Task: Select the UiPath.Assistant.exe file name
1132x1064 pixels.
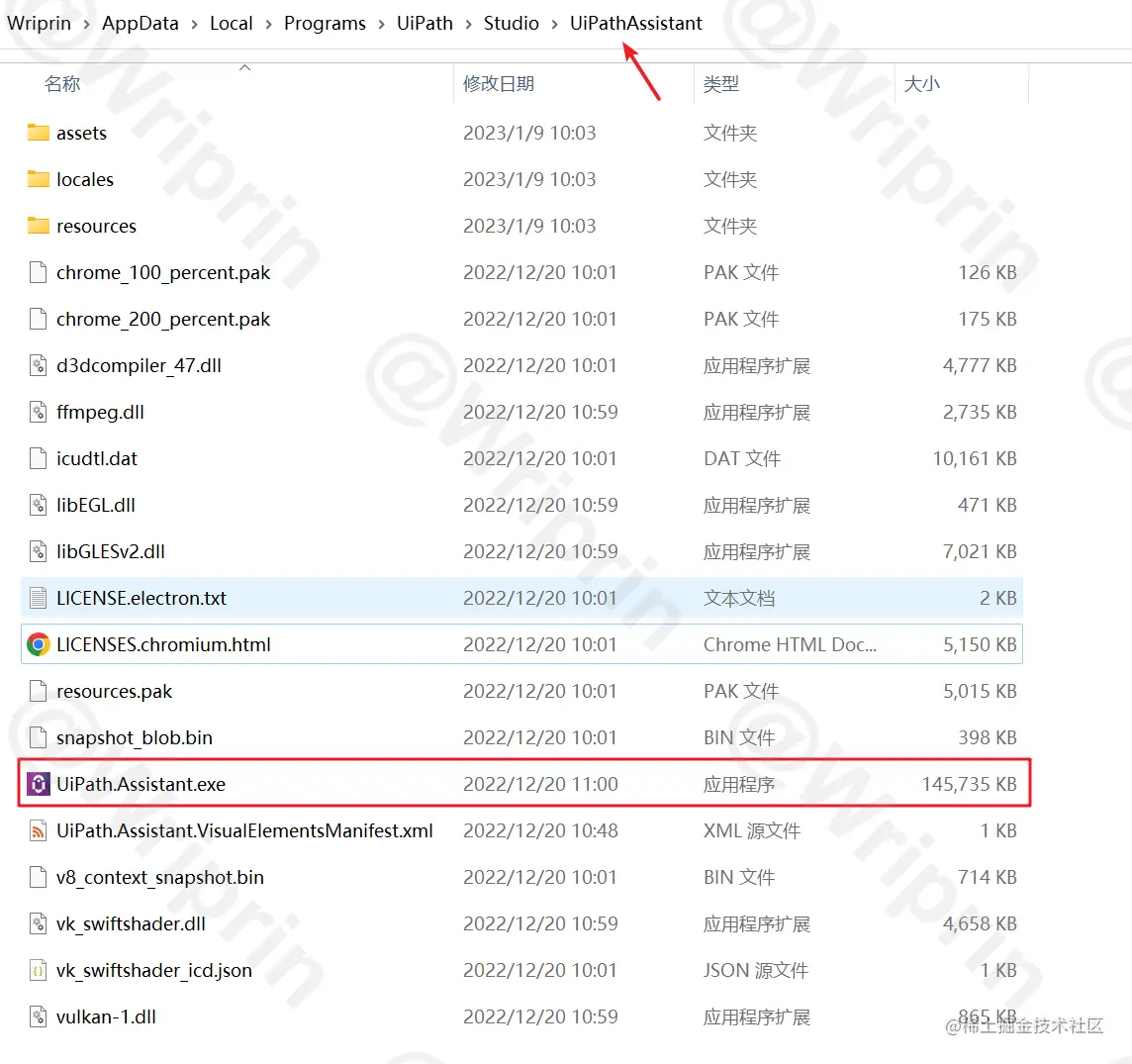Action: coord(141,784)
